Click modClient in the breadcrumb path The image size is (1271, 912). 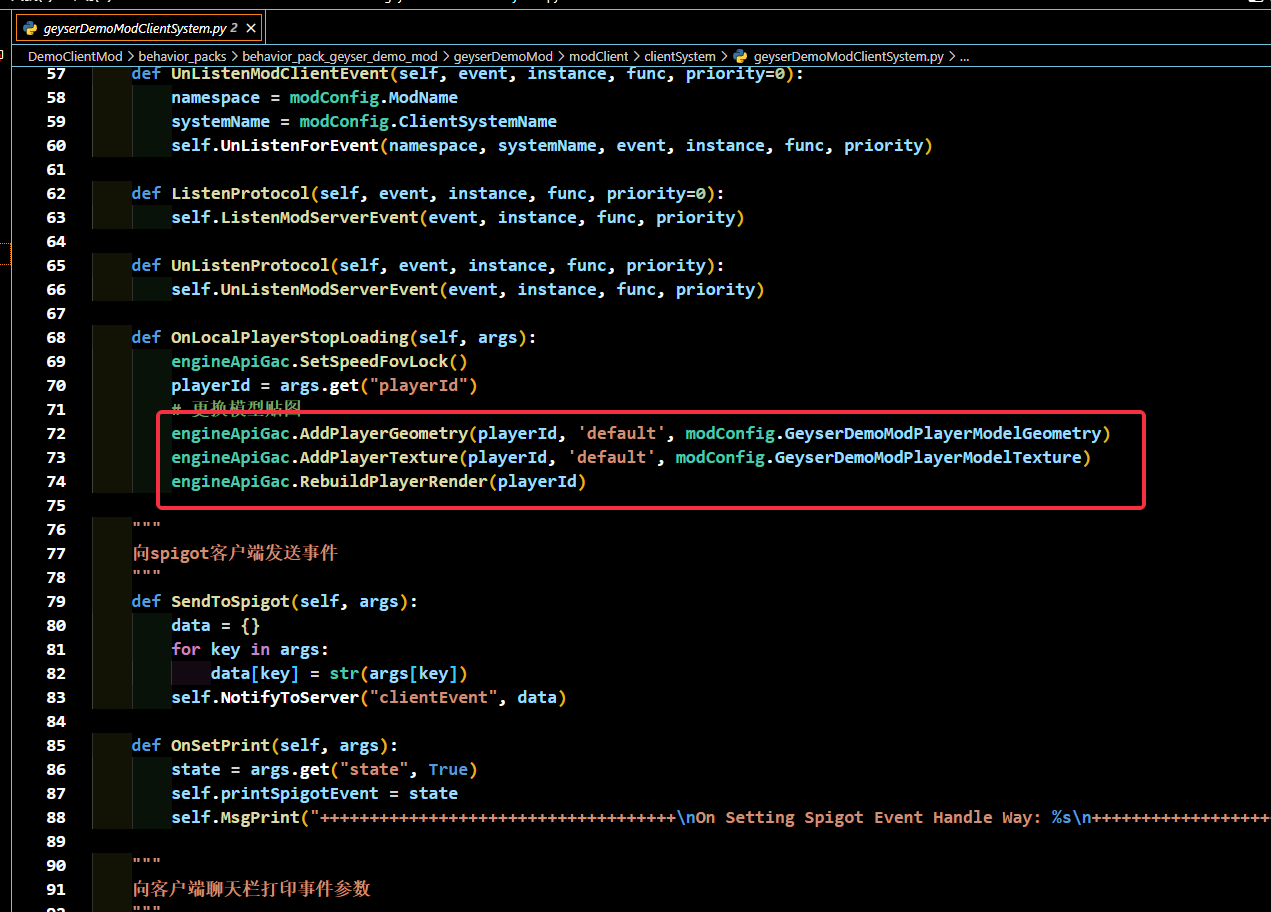tap(600, 57)
